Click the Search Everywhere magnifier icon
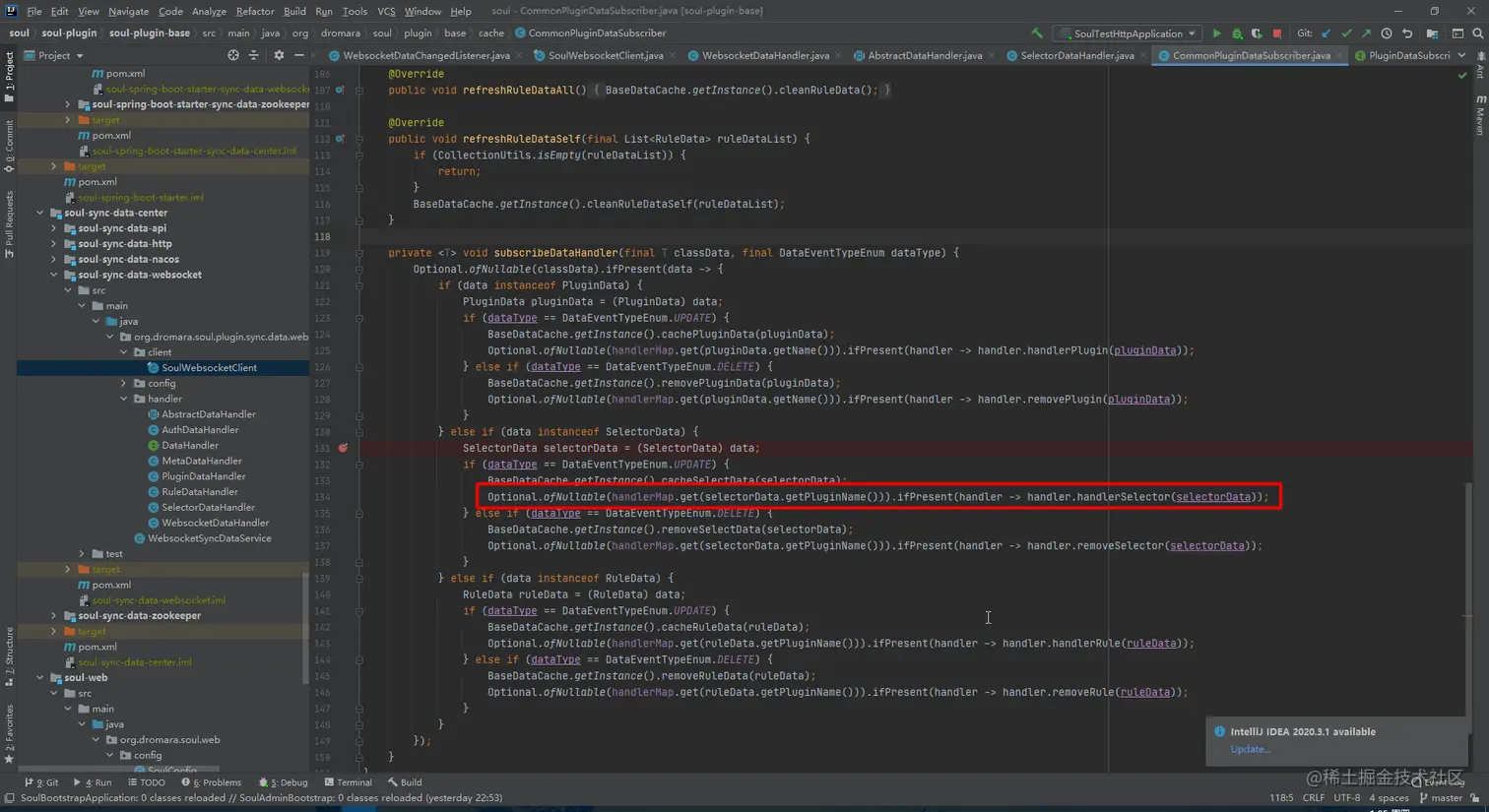 click(x=1477, y=33)
